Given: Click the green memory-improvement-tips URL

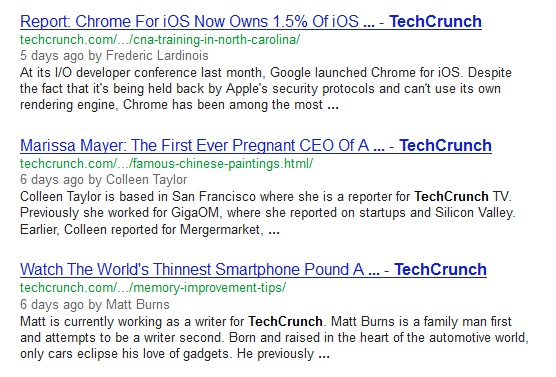Looking at the screenshot, I should click(x=153, y=287).
